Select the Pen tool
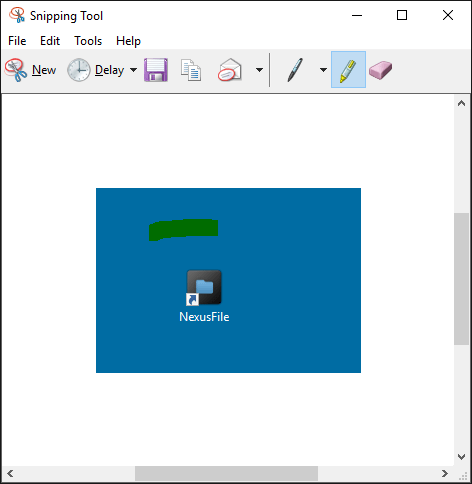 point(295,70)
